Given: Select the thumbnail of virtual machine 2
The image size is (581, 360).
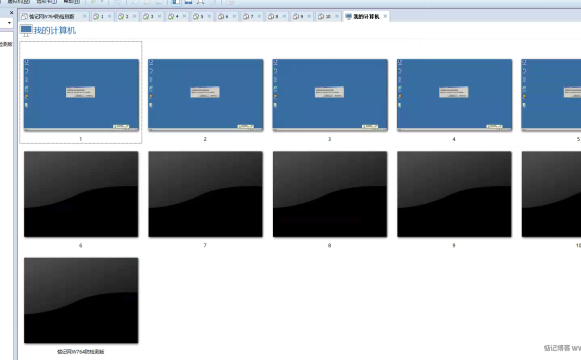Looking at the screenshot, I should (206, 95).
